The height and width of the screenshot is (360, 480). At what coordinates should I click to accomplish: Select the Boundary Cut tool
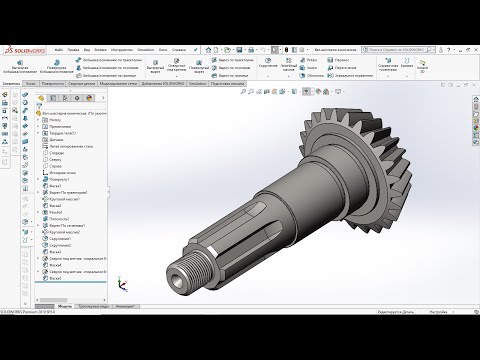pyautogui.click(x=230, y=76)
